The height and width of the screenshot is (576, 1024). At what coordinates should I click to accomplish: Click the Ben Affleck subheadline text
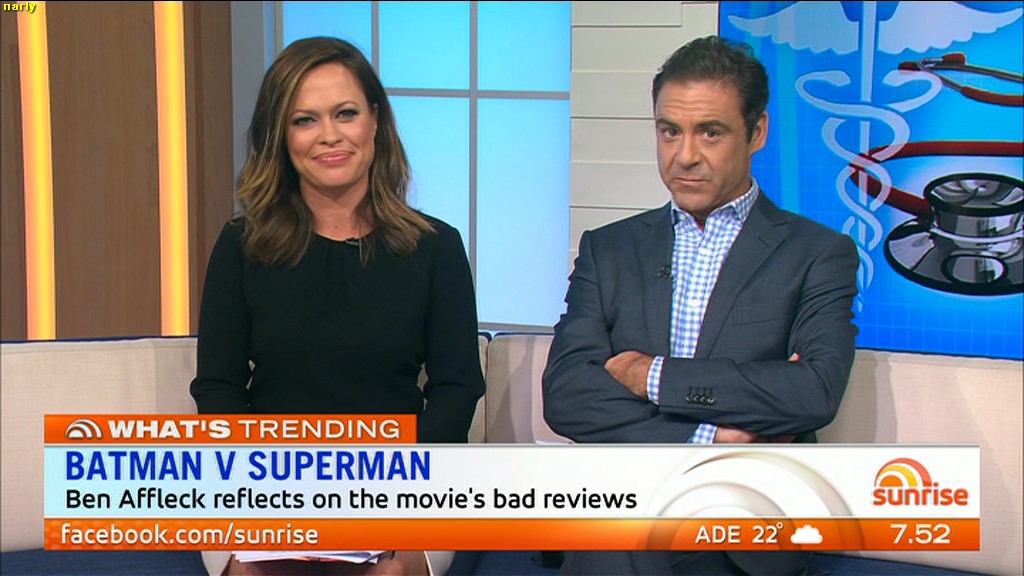click(351, 500)
